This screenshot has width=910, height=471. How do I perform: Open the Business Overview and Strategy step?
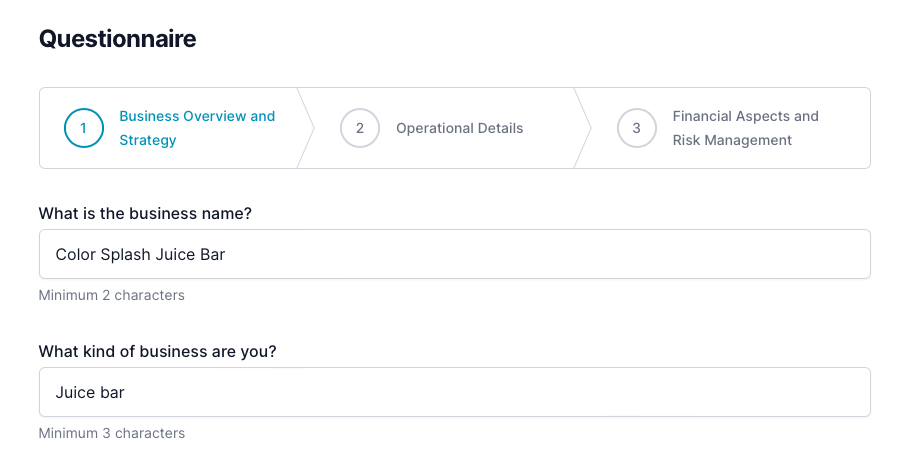click(x=197, y=117)
